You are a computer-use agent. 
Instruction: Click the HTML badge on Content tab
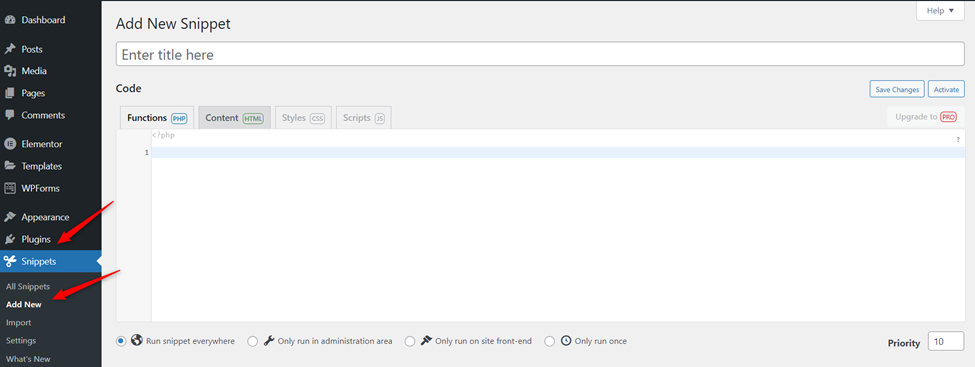[x=253, y=118]
